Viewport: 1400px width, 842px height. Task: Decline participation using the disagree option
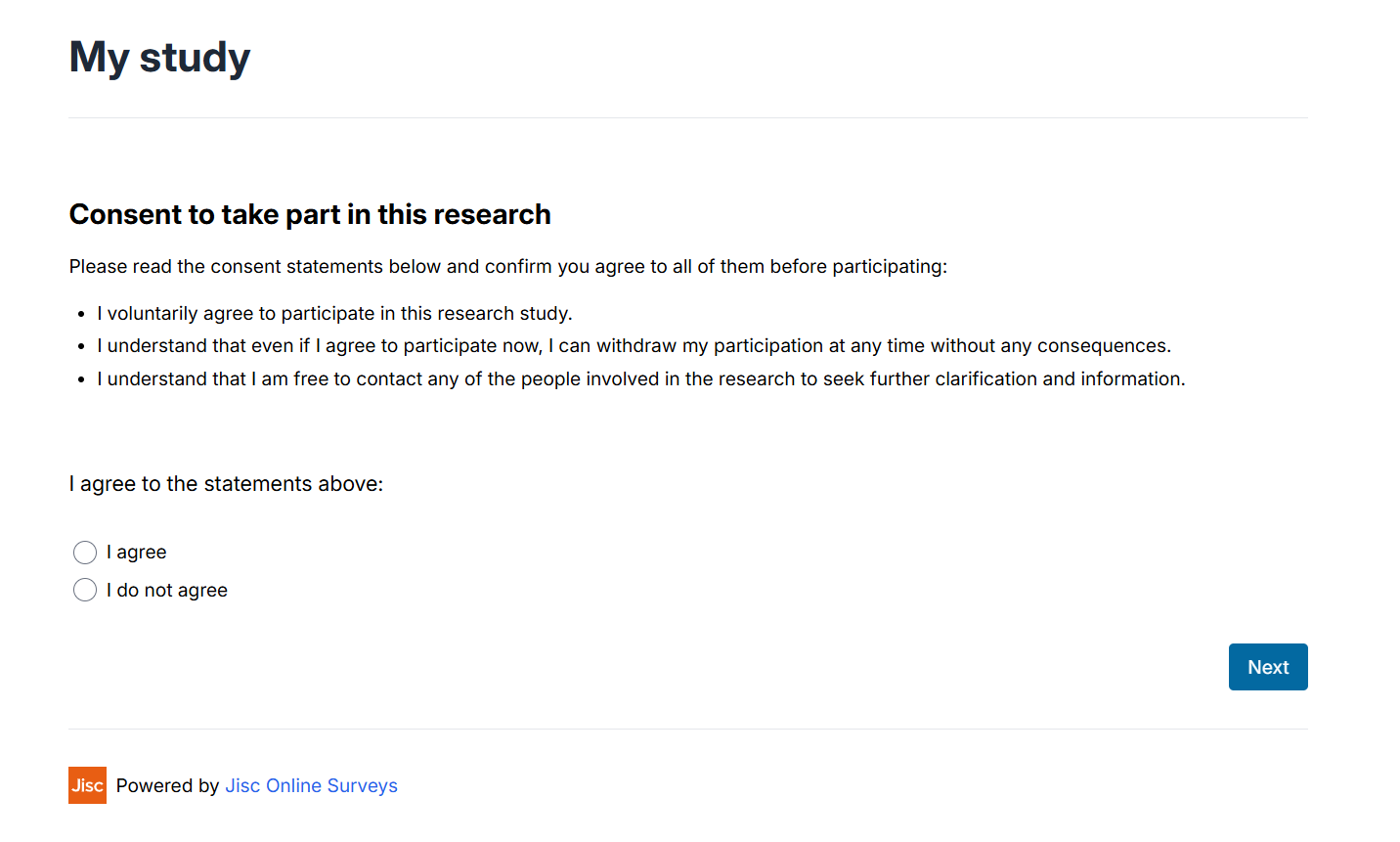click(85, 590)
